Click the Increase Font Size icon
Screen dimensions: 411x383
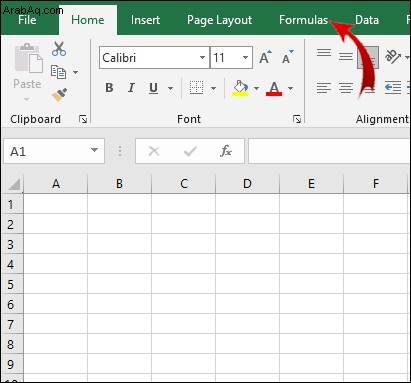click(x=265, y=57)
